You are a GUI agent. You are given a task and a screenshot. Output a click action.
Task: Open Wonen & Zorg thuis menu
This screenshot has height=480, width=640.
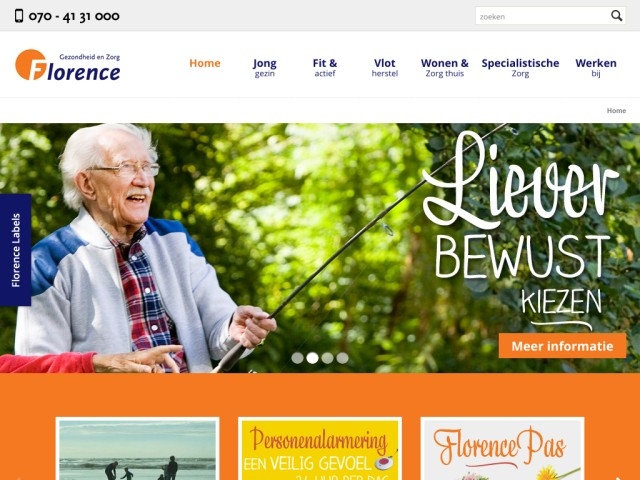click(444, 68)
